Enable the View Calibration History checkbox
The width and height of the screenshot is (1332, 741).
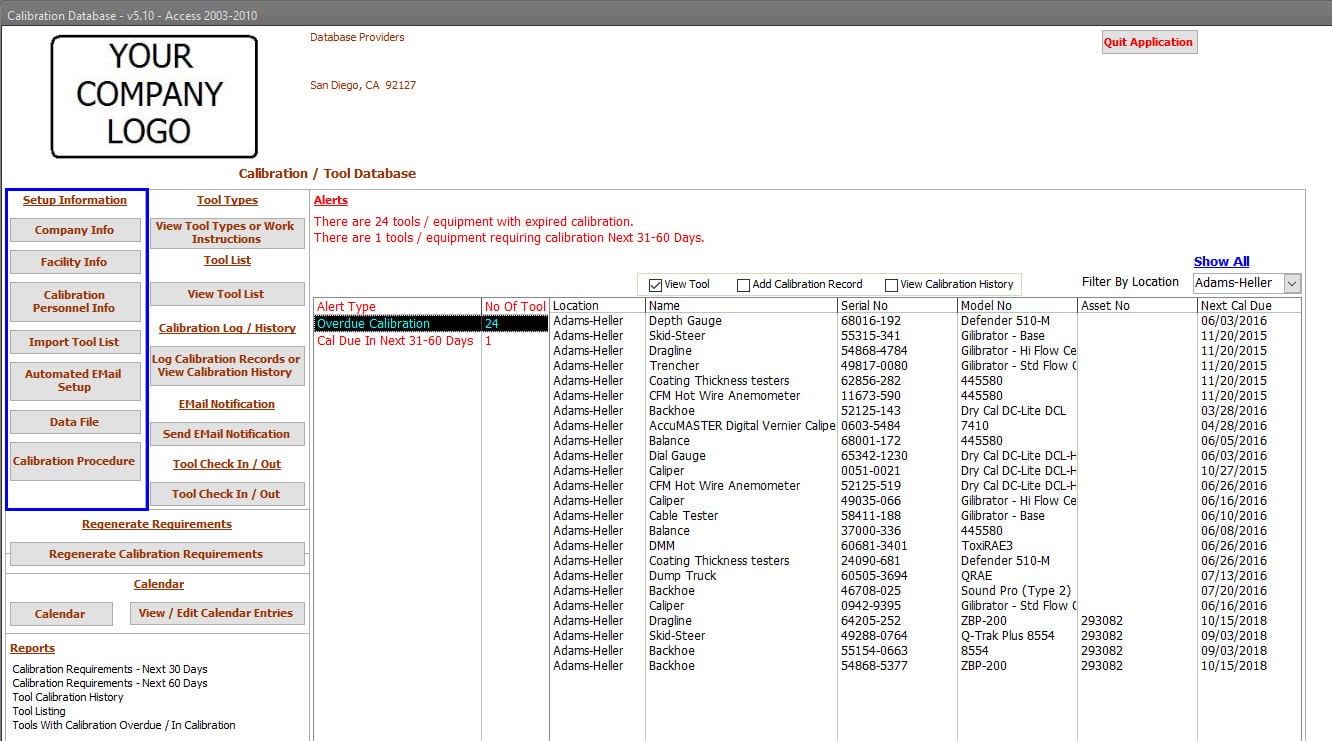[891, 285]
